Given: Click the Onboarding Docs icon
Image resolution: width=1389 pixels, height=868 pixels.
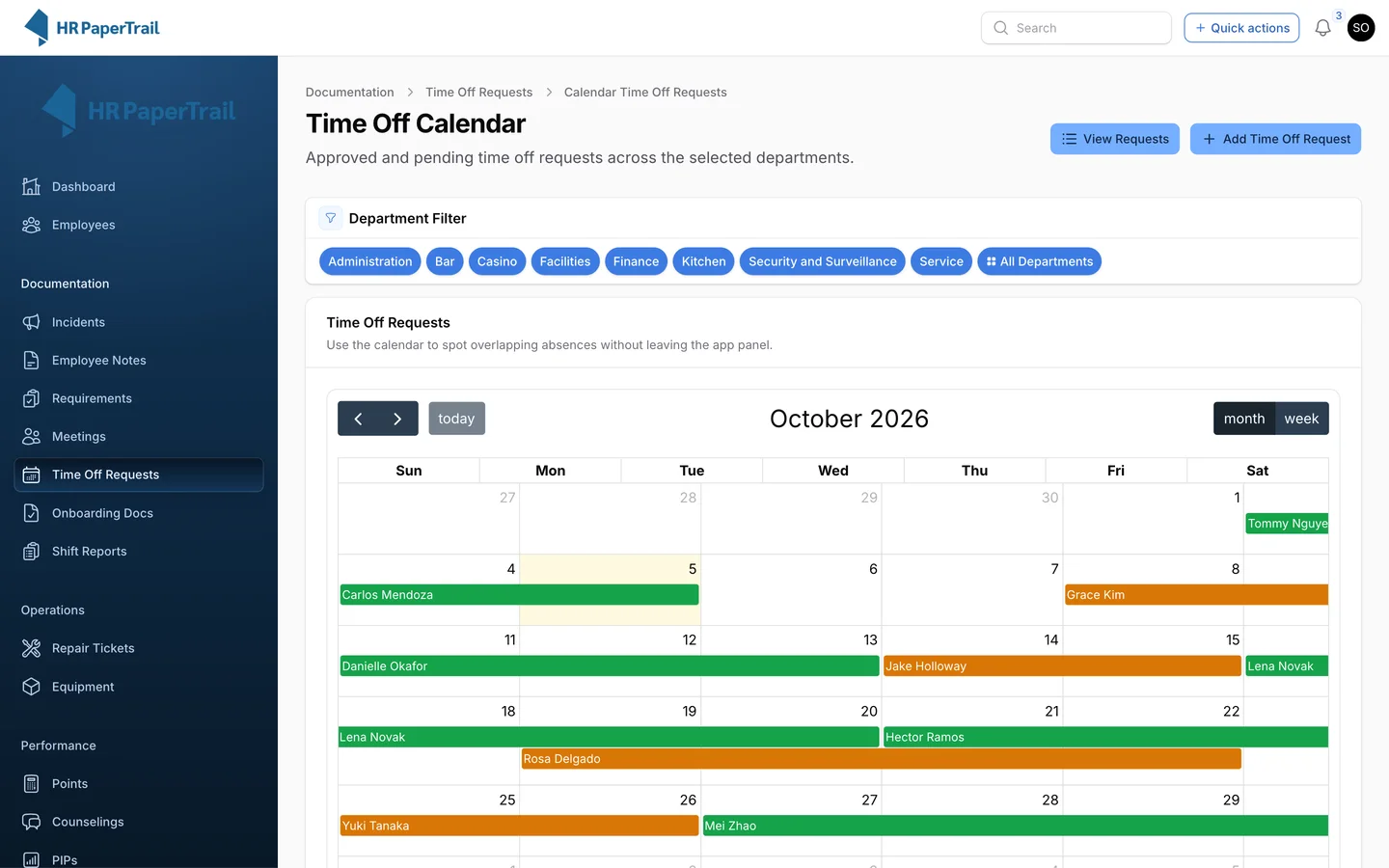Looking at the screenshot, I should point(32,513).
